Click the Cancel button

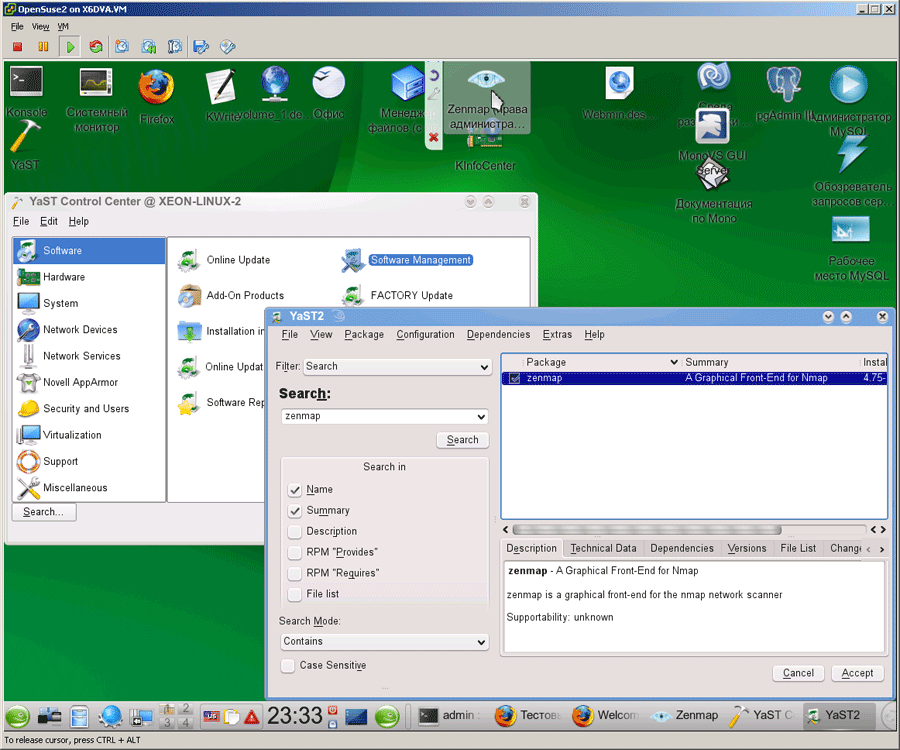click(798, 673)
